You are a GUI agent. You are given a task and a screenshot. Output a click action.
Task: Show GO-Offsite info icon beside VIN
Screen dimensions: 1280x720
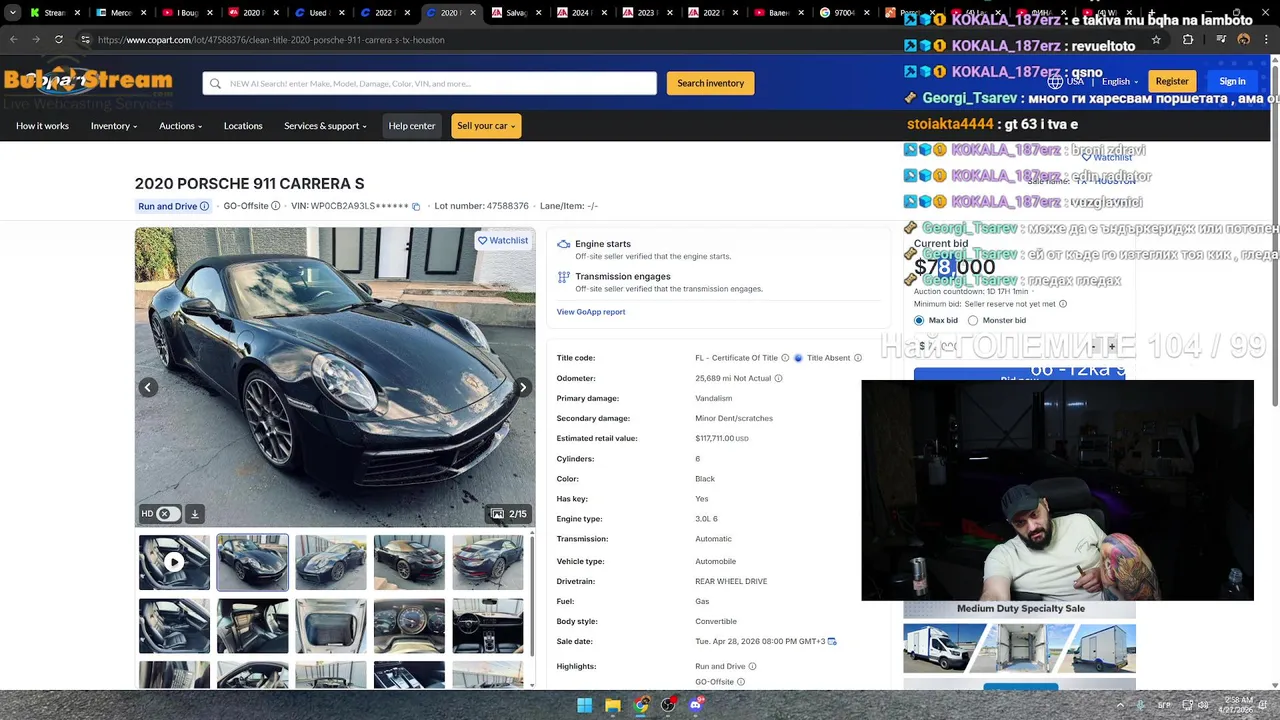[275, 206]
